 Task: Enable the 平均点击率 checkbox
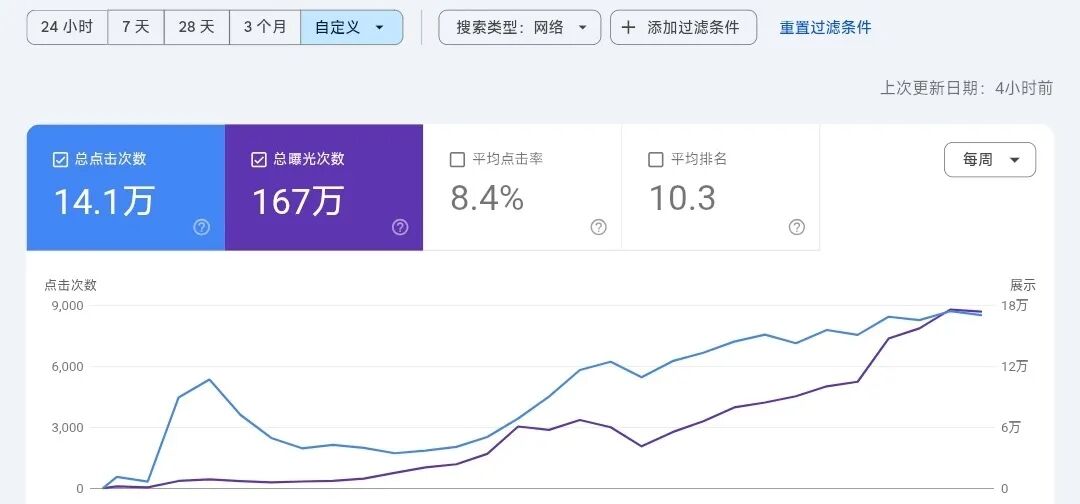pyautogui.click(x=457, y=160)
